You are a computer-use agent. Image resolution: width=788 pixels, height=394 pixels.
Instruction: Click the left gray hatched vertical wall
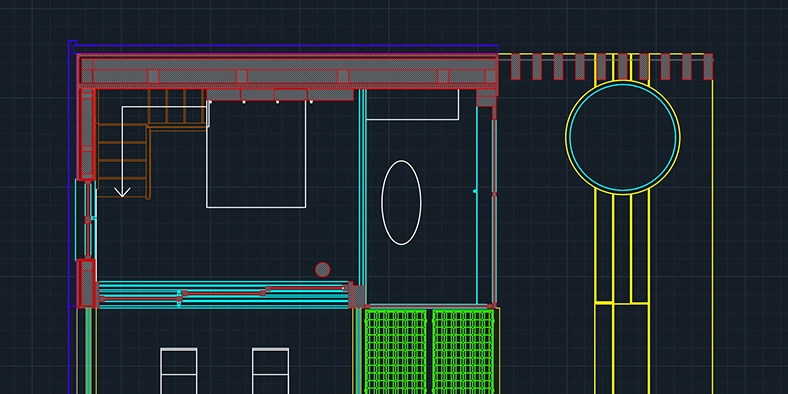coord(86,134)
